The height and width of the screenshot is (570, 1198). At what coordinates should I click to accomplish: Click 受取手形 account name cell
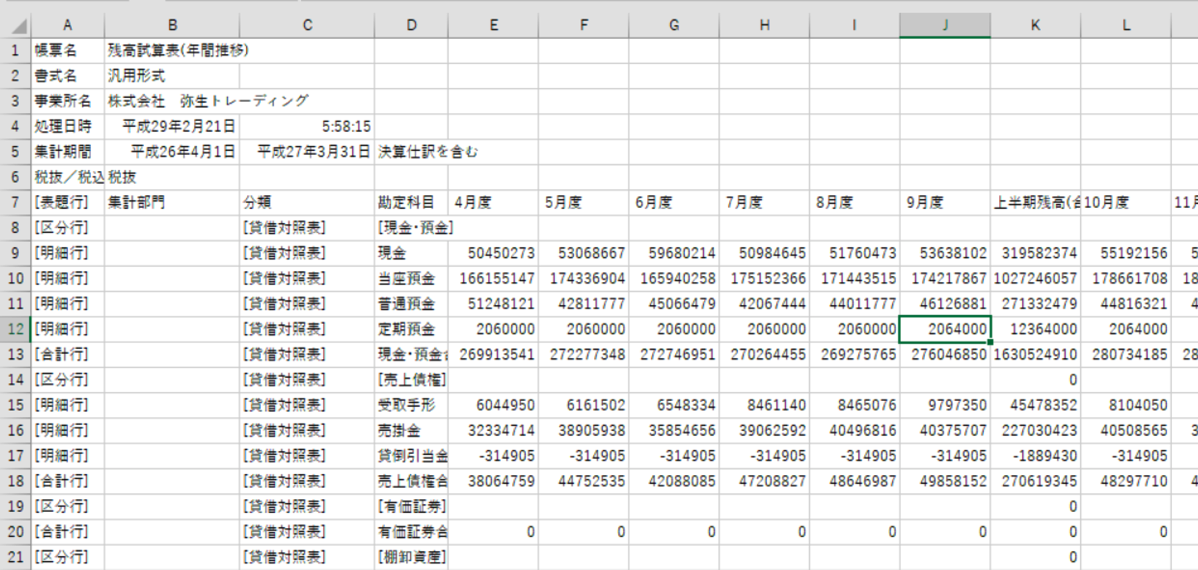pos(412,406)
